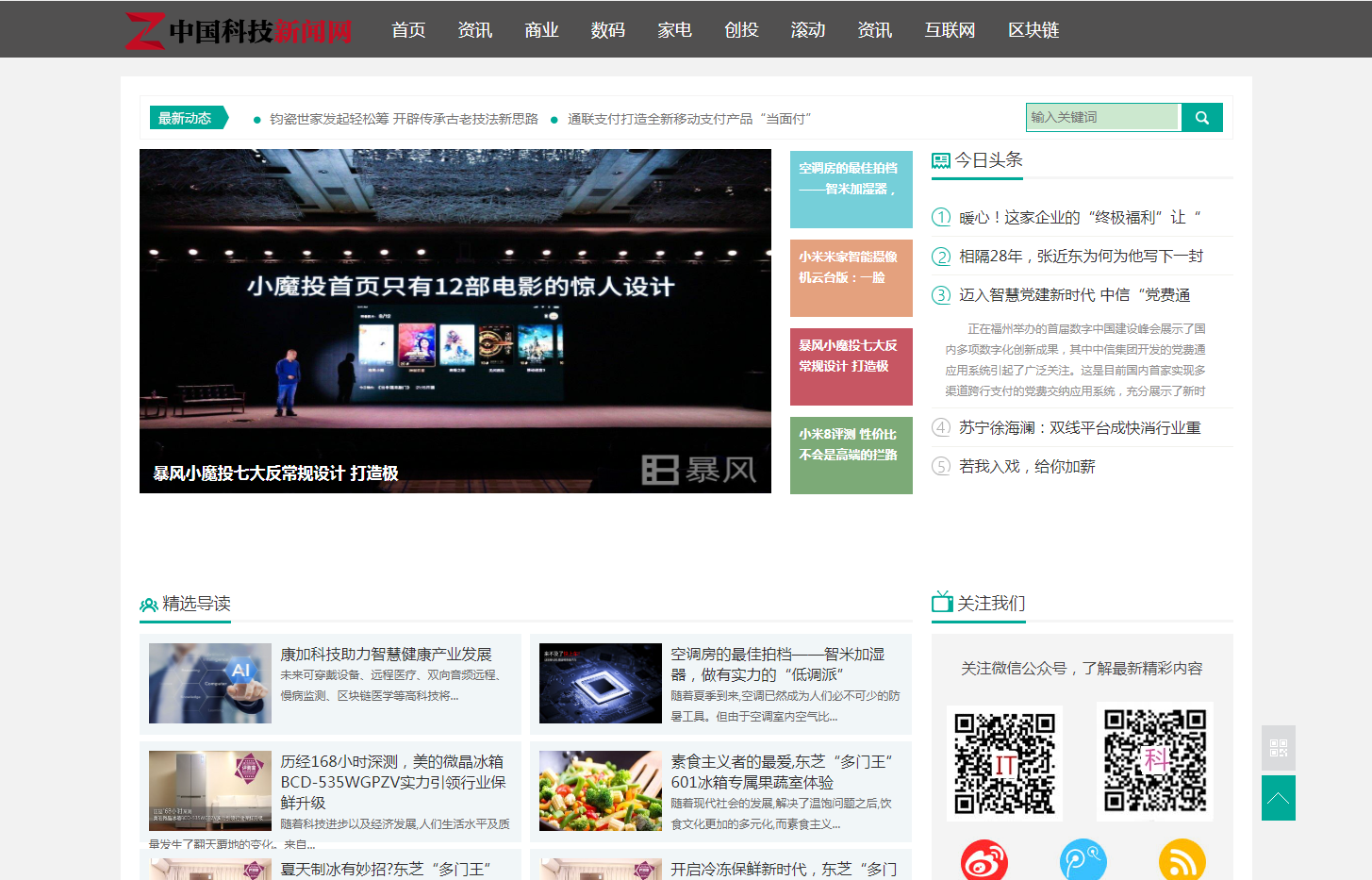Click the blue tile 空调房的最佳拍档
Screen dimensions: 1372x880
[851, 190]
